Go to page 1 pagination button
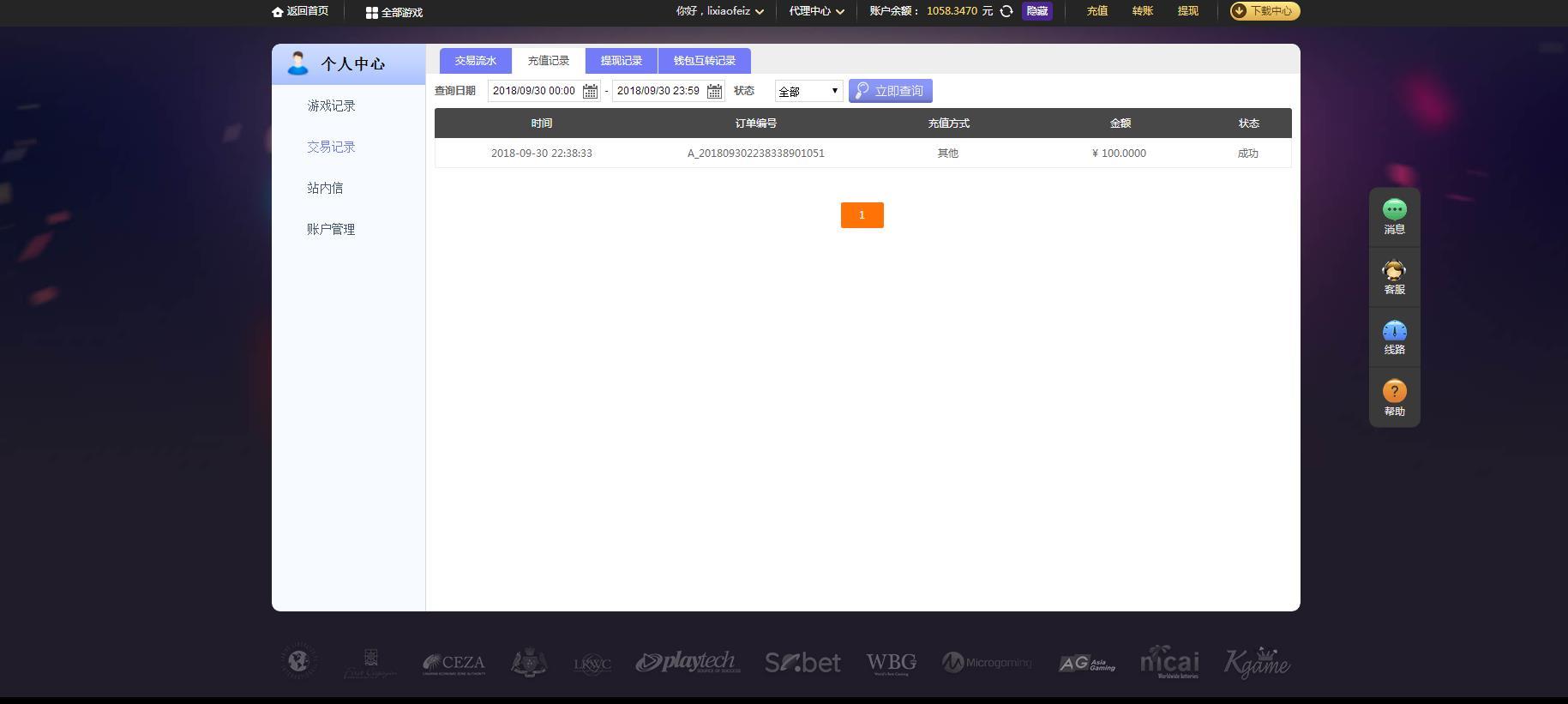1568x704 pixels. point(862,215)
